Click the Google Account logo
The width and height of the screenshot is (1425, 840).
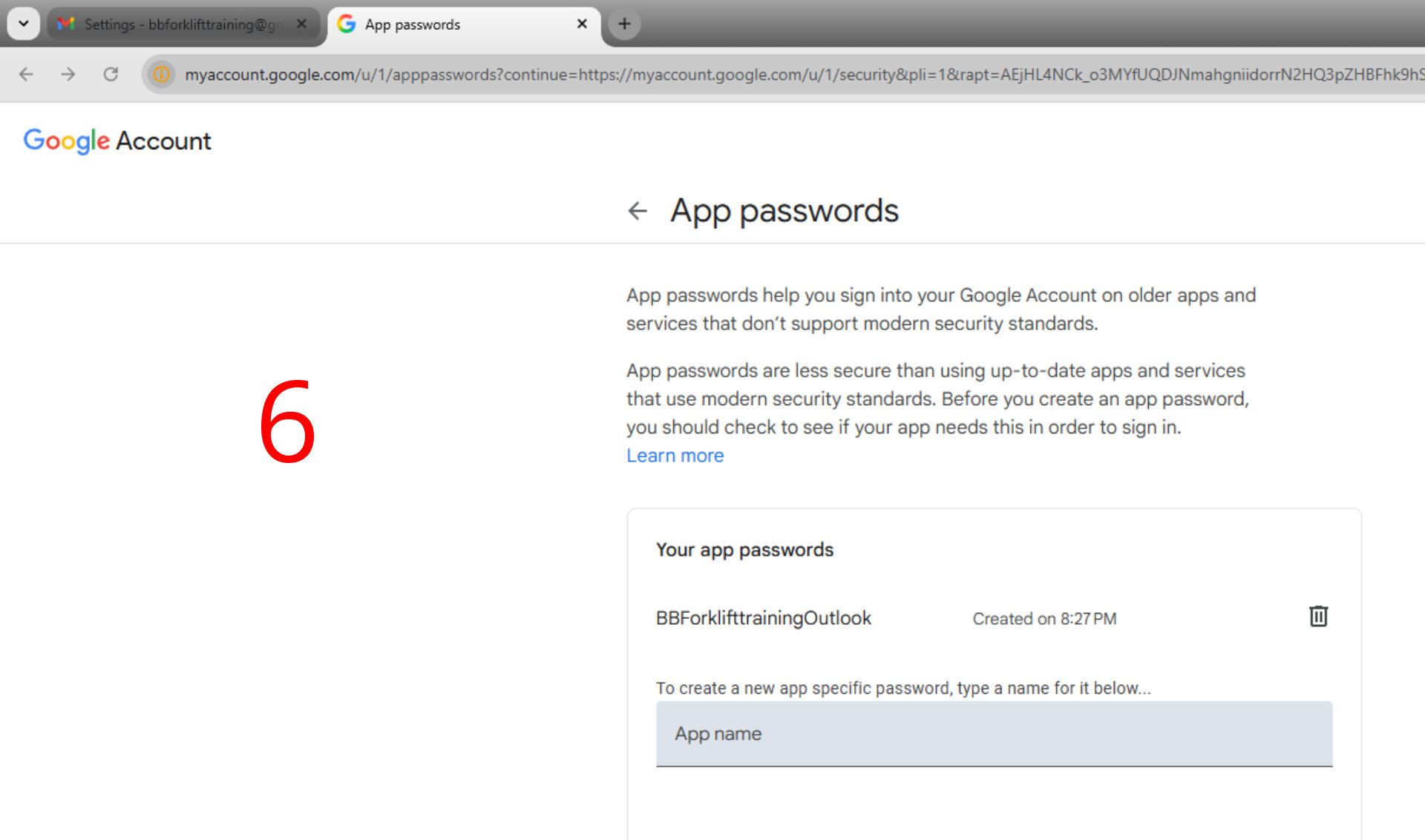pos(117,140)
